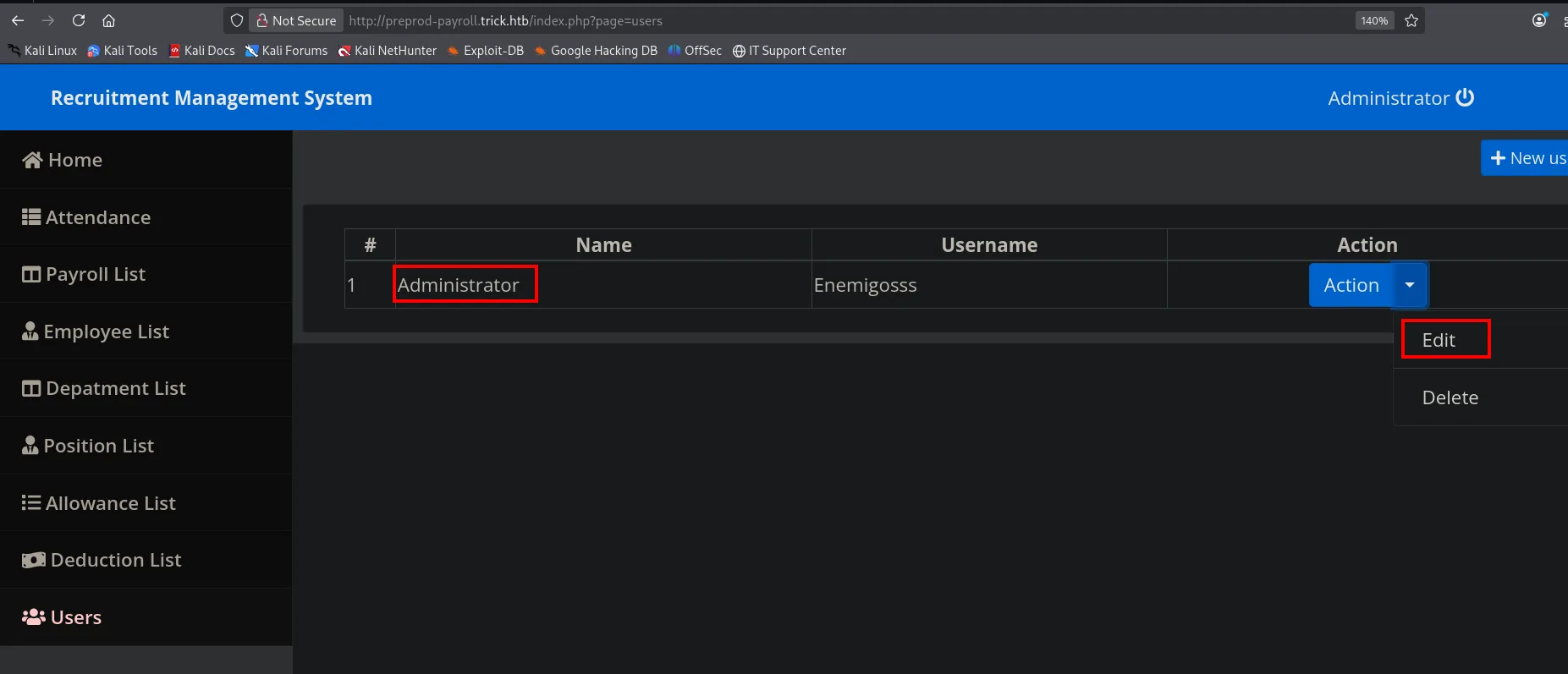Open the Kali NetHunter bookmark

point(388,51)
